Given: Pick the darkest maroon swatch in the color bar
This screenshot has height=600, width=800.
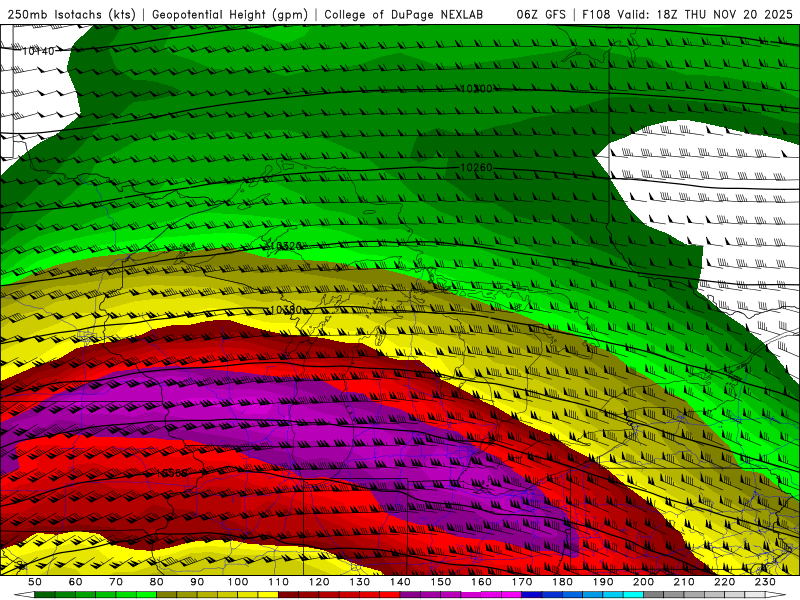Looking at the screenshot, I should [x=288, y=595].
